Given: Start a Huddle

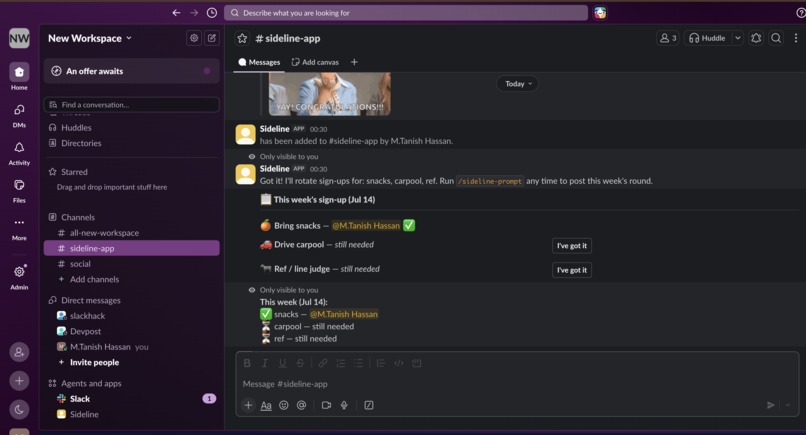Looking at the screenshot, I should tap(707, 38).
